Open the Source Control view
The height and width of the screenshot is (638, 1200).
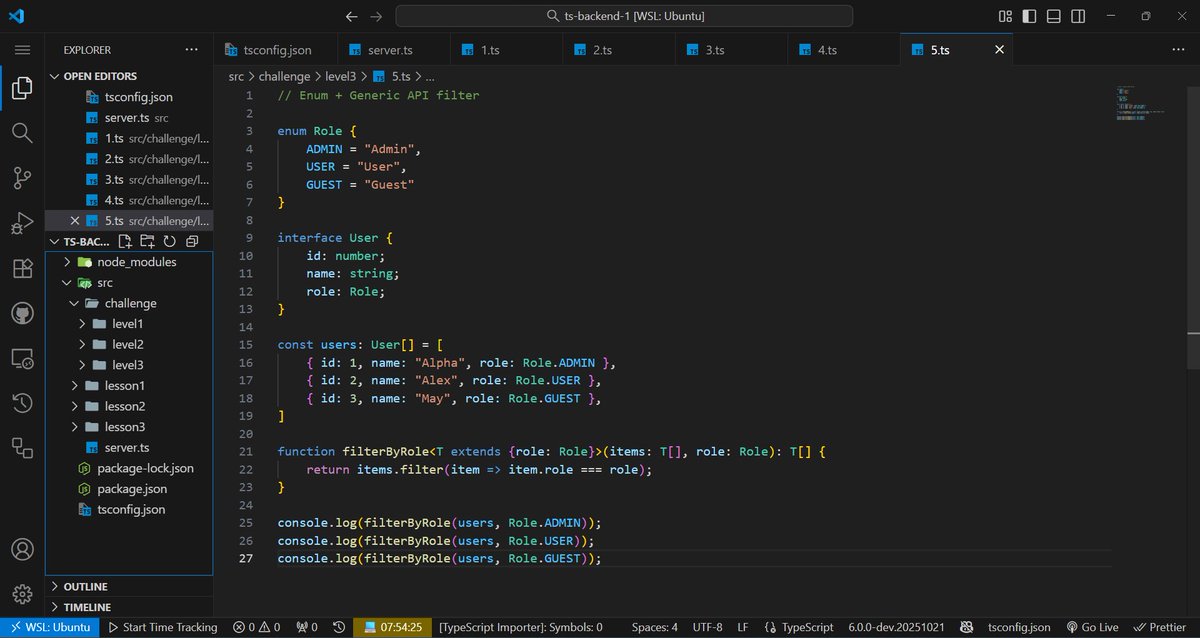[x=22, y=178]
